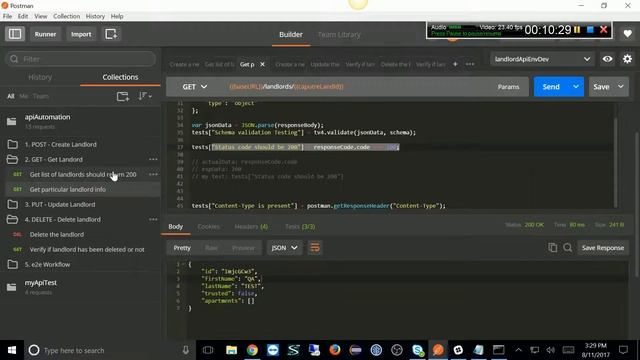Image resolution: width=640 pixels, height=360 pixels.
Task: Open environment quick look eye icon
Action: pos(607,59)
